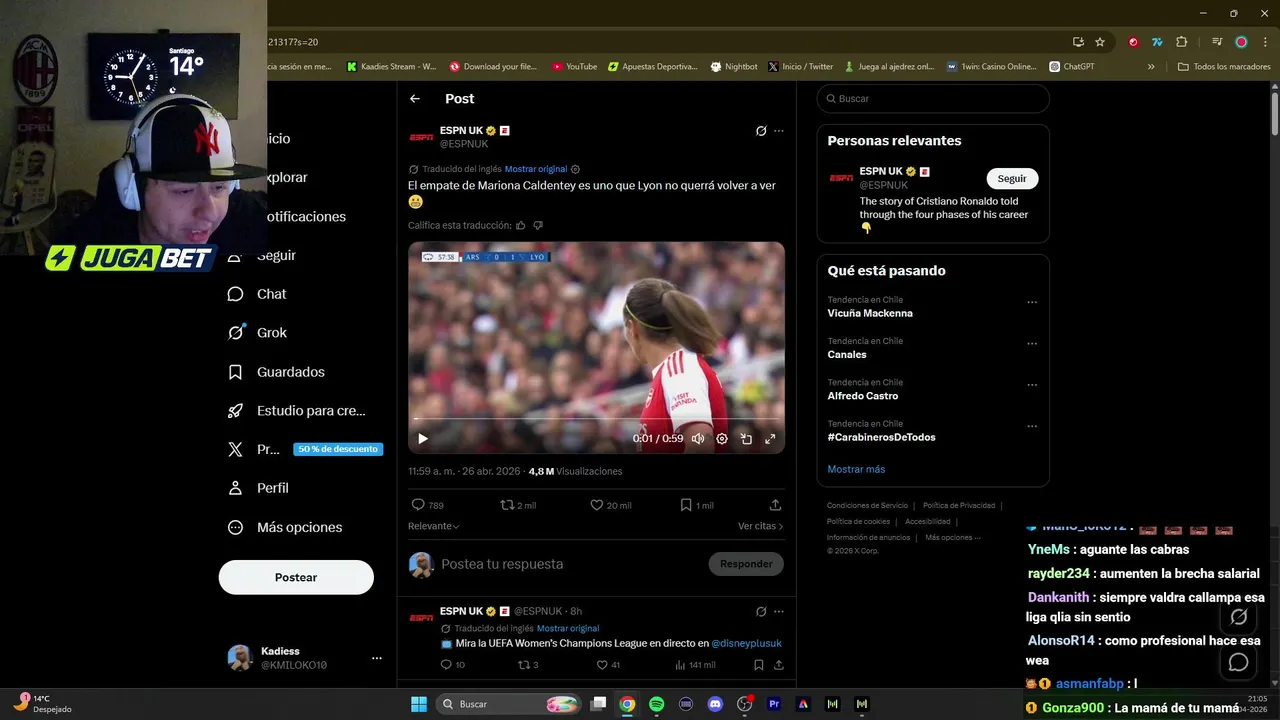Open Ver citas link
Viewport: 1280px width, 720px height.
pos(760,526)
